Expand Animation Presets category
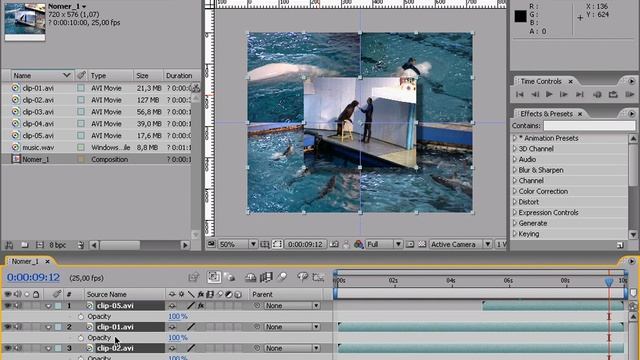 515,138
